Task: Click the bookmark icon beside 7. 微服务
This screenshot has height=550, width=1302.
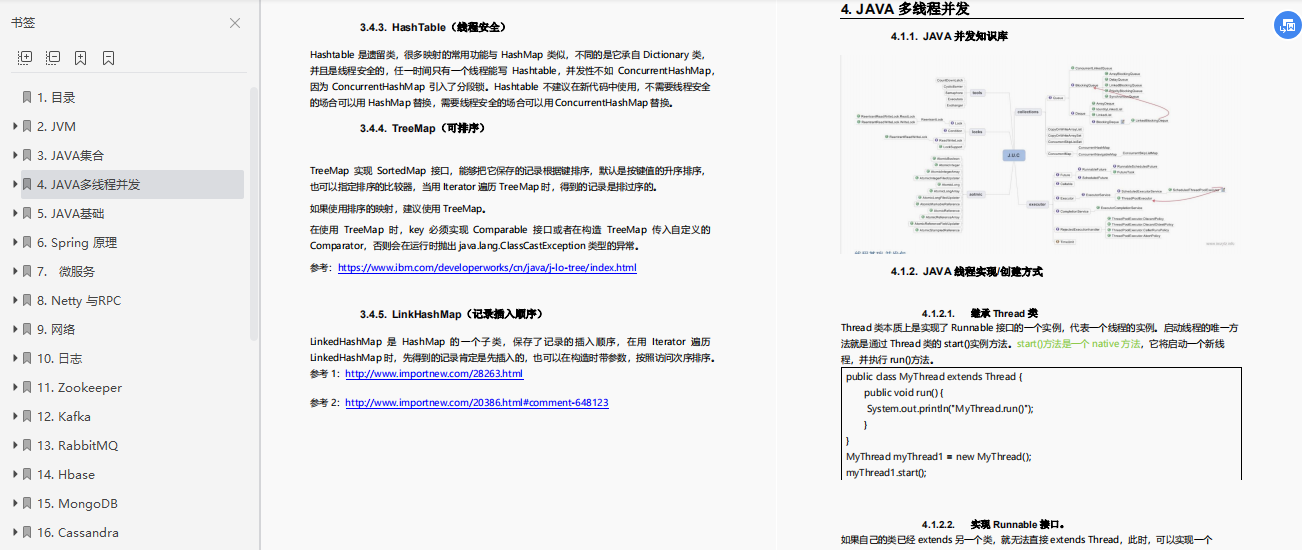Action: [x=27, y=271]
